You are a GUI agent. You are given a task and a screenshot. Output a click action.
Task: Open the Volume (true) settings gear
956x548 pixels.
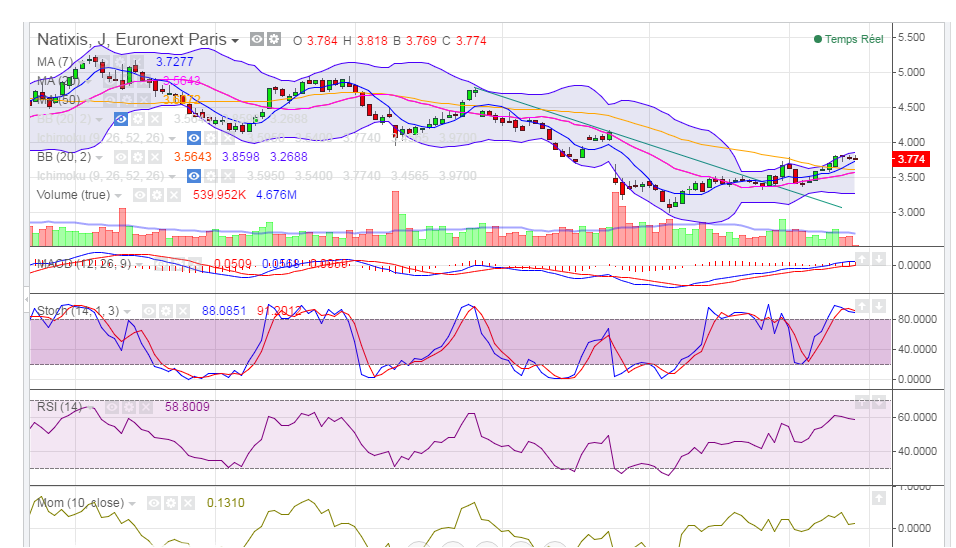click(x=157, y=194)
